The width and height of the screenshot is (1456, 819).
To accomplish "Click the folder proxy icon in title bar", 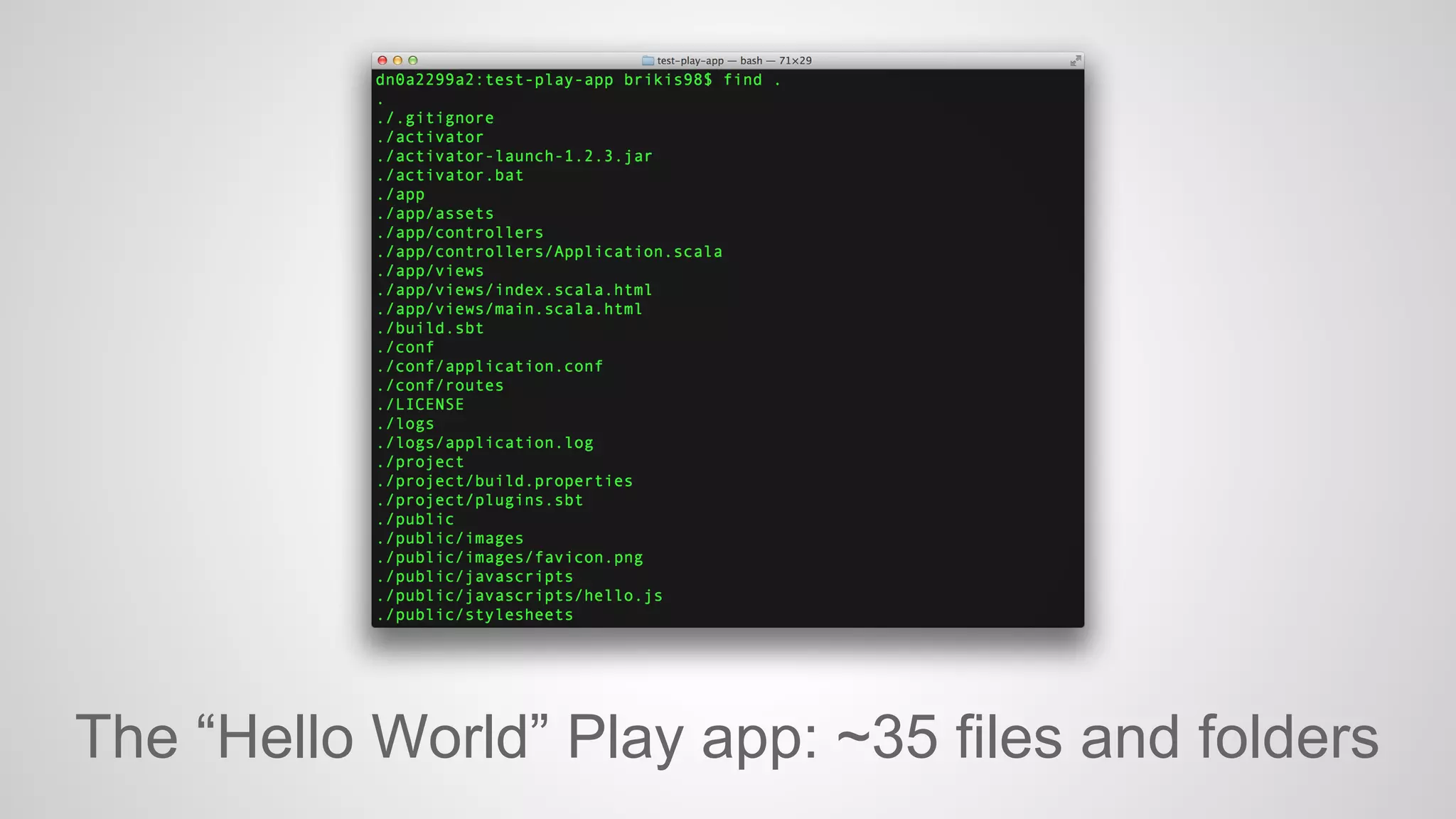I will click(x=648, y=60).
